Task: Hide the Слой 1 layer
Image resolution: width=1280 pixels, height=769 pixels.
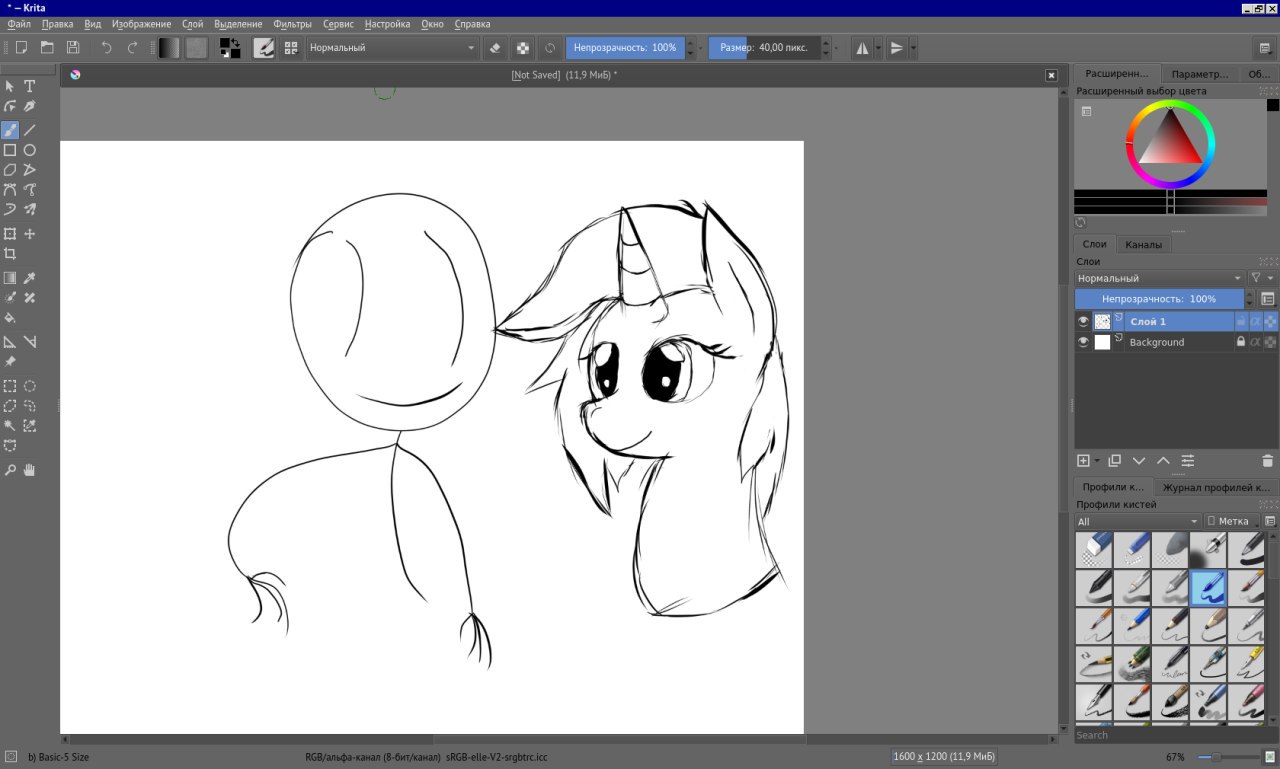Action: click(1083, 321)
